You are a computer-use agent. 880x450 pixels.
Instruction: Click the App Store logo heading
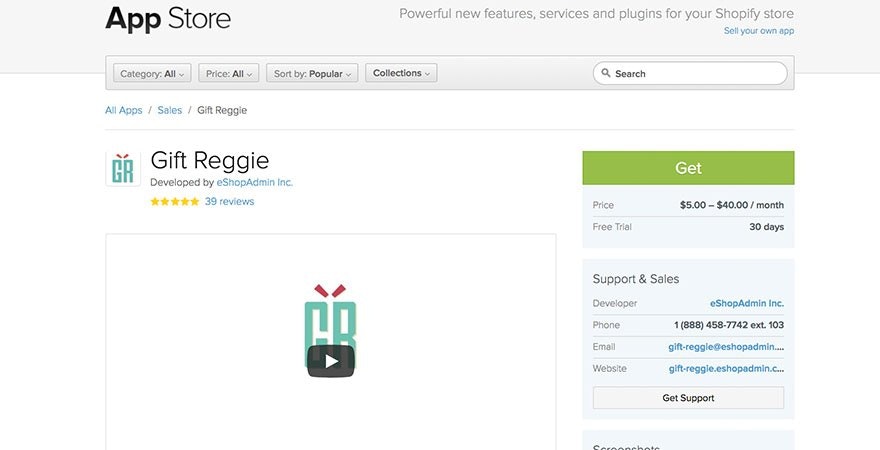[x=168, y=18]
